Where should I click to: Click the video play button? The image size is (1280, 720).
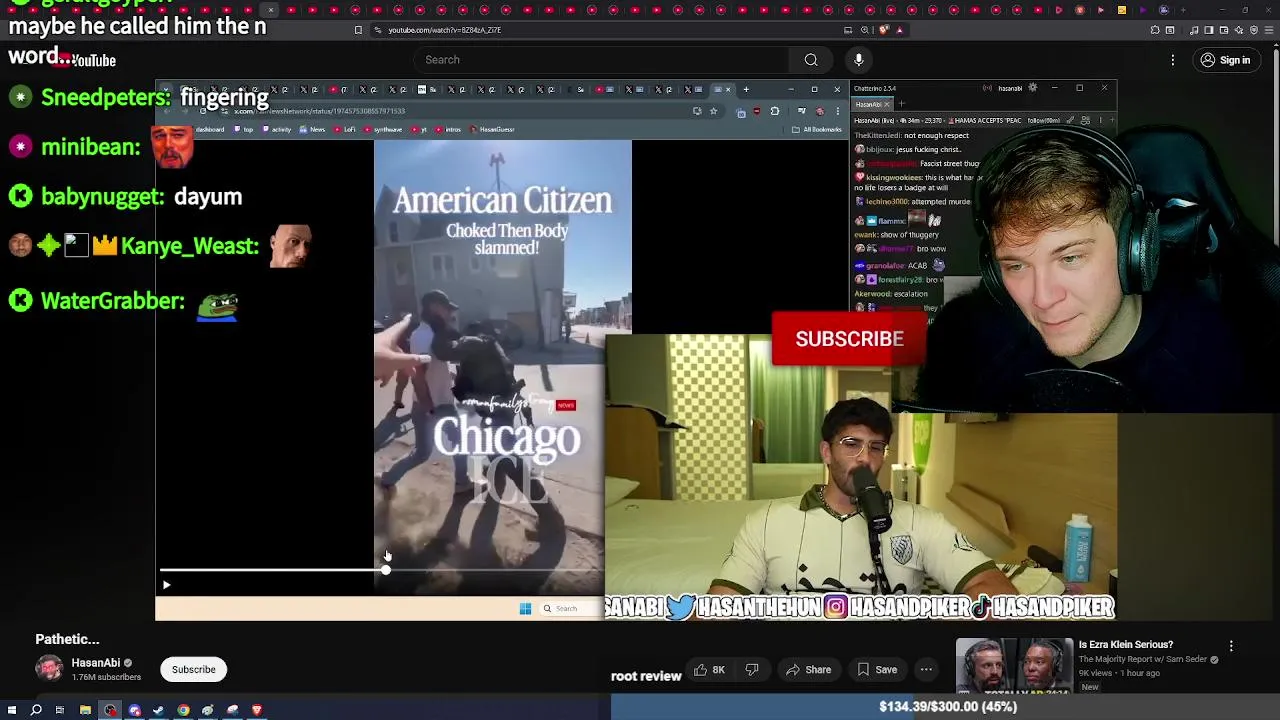click(x=166, y=585)
